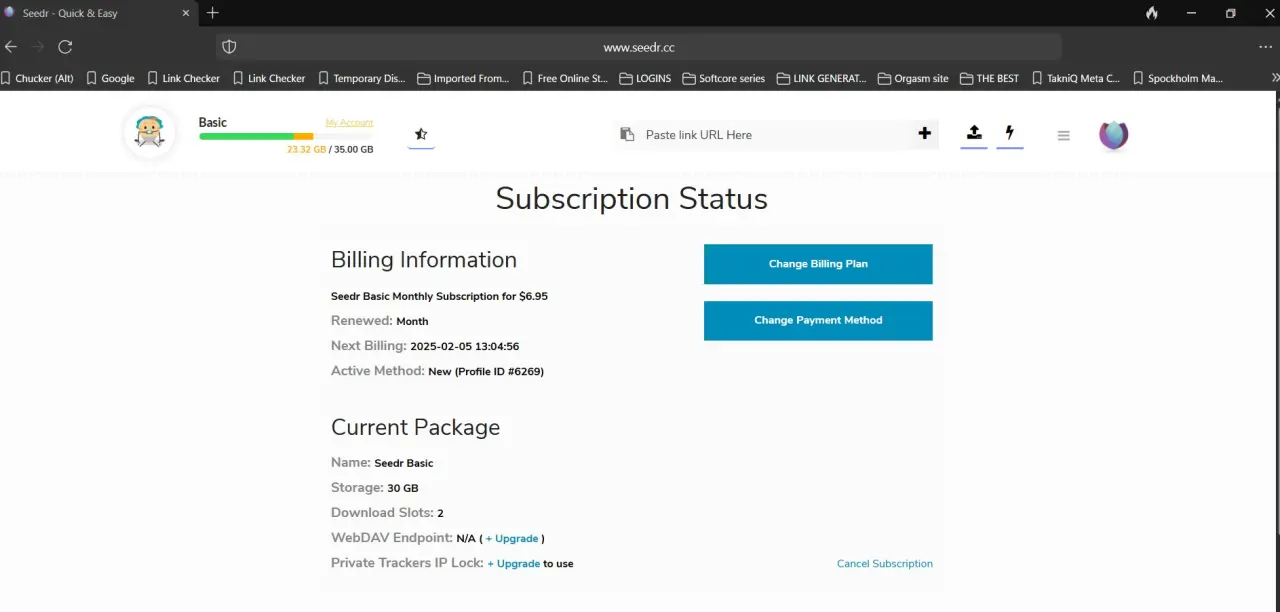Click the purple user profile avatar
Viewport: 1280px width, 612px height.
tap(1113, 134)
